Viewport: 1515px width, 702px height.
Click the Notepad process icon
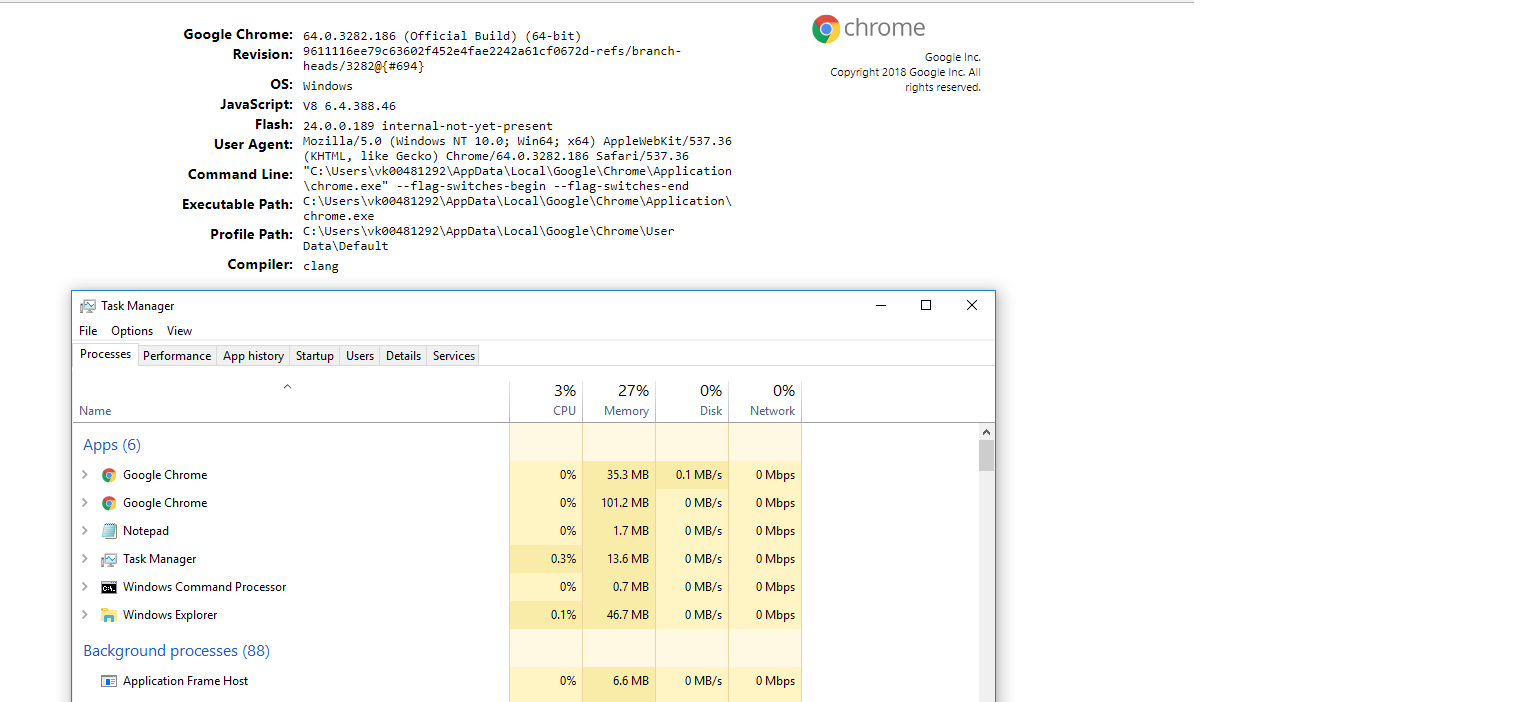[109, 531]
